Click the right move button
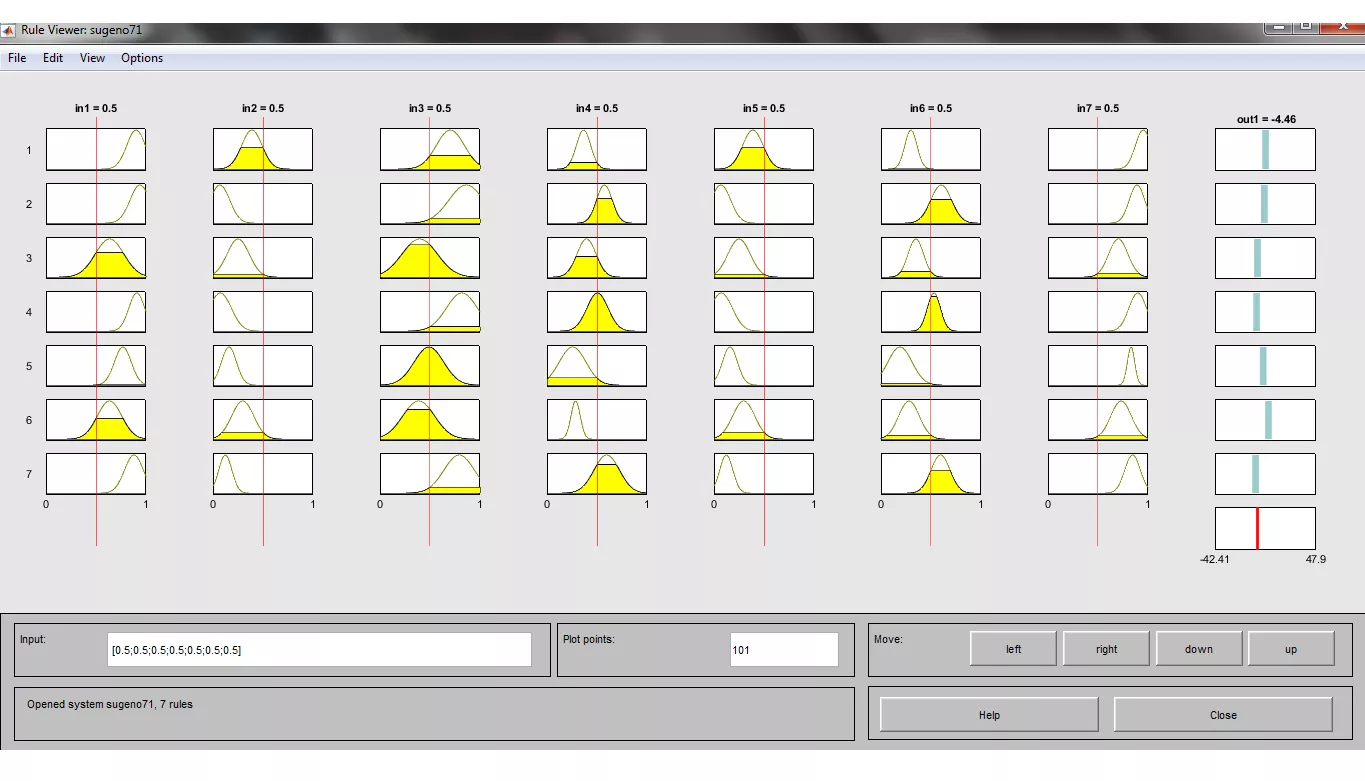 (x=1106, y=649)
